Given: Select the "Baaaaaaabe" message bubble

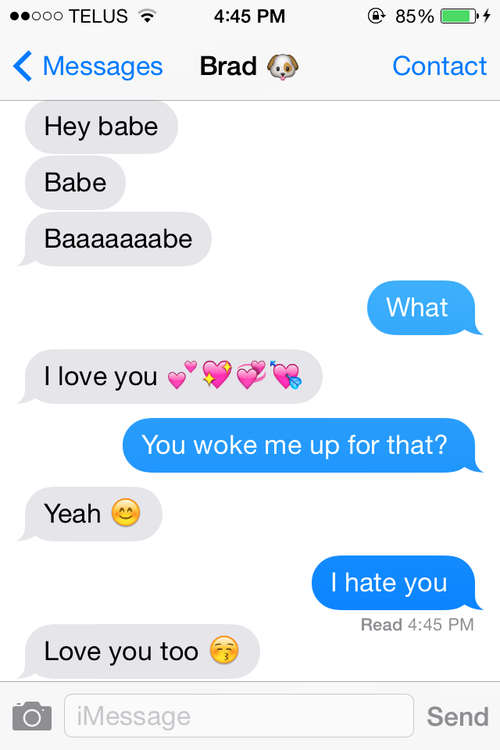Looking at the screenshot, I should click(x=115, y=239).
